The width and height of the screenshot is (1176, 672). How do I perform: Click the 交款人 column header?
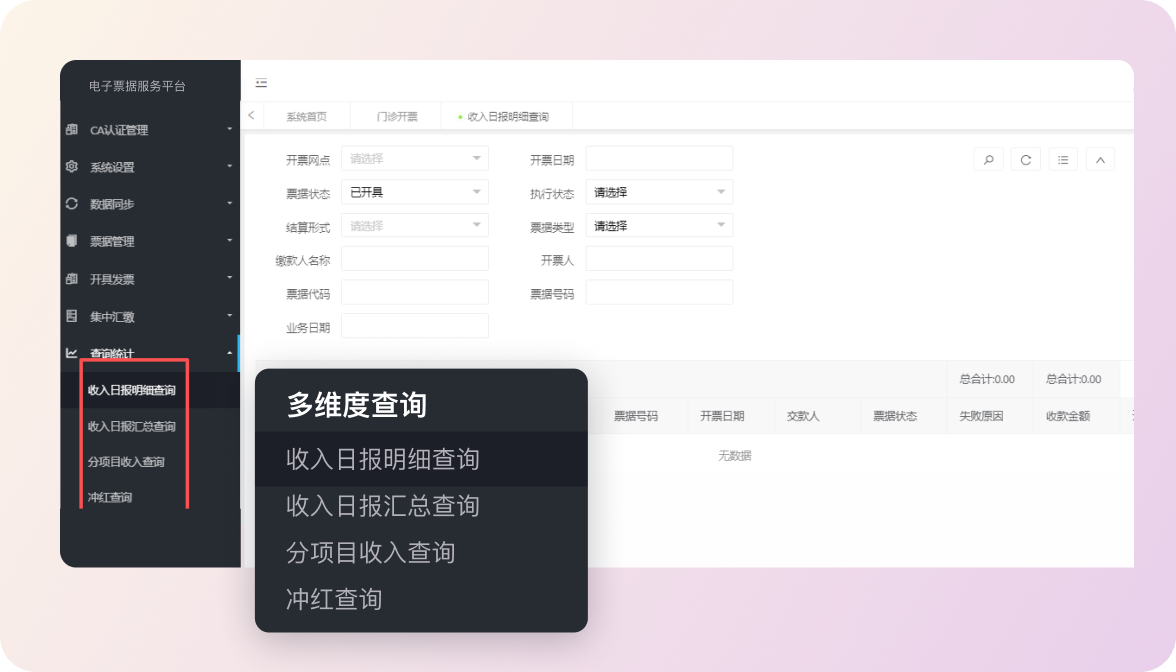click(x=803, y=416)
